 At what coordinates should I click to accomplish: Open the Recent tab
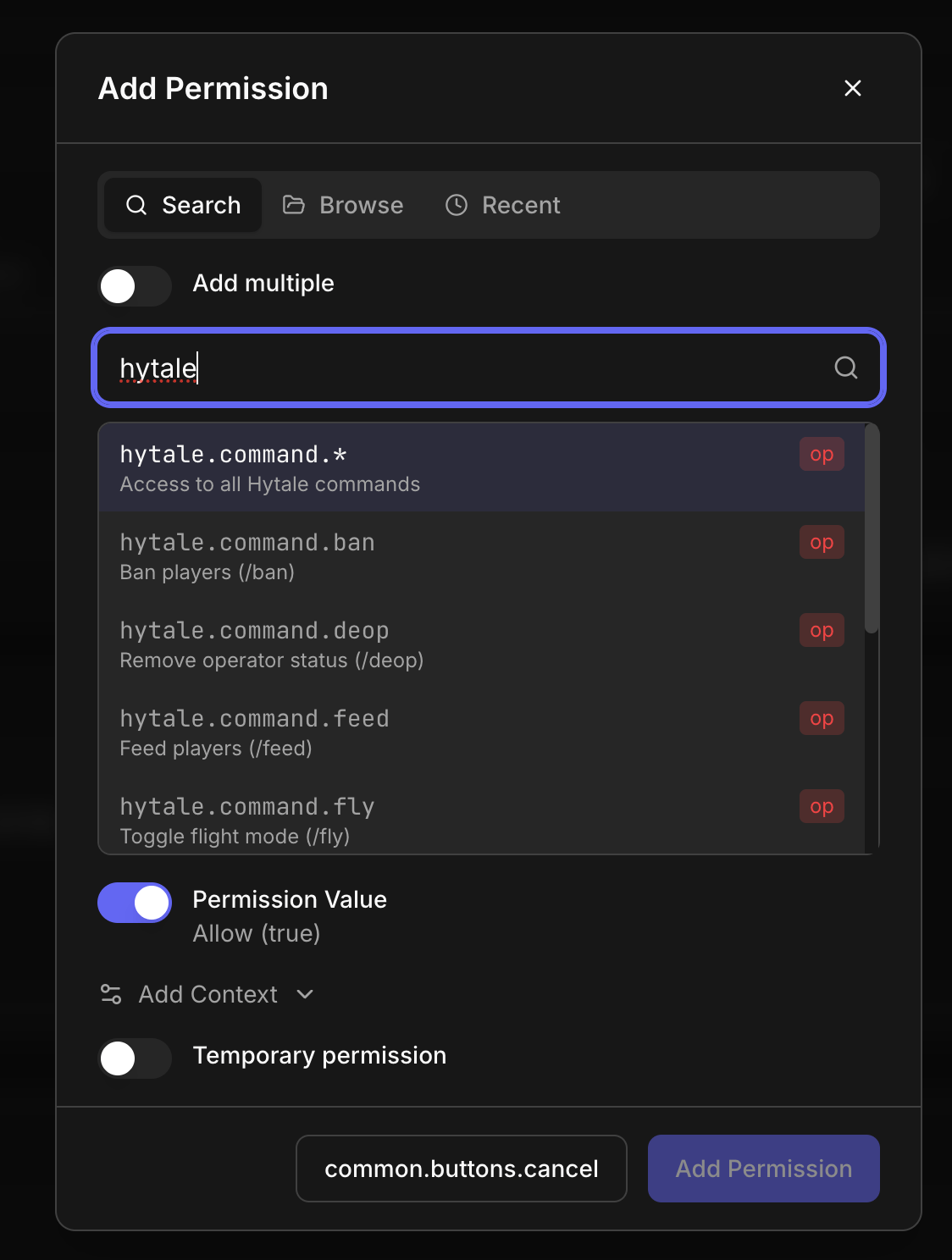[x=503, y=205]
